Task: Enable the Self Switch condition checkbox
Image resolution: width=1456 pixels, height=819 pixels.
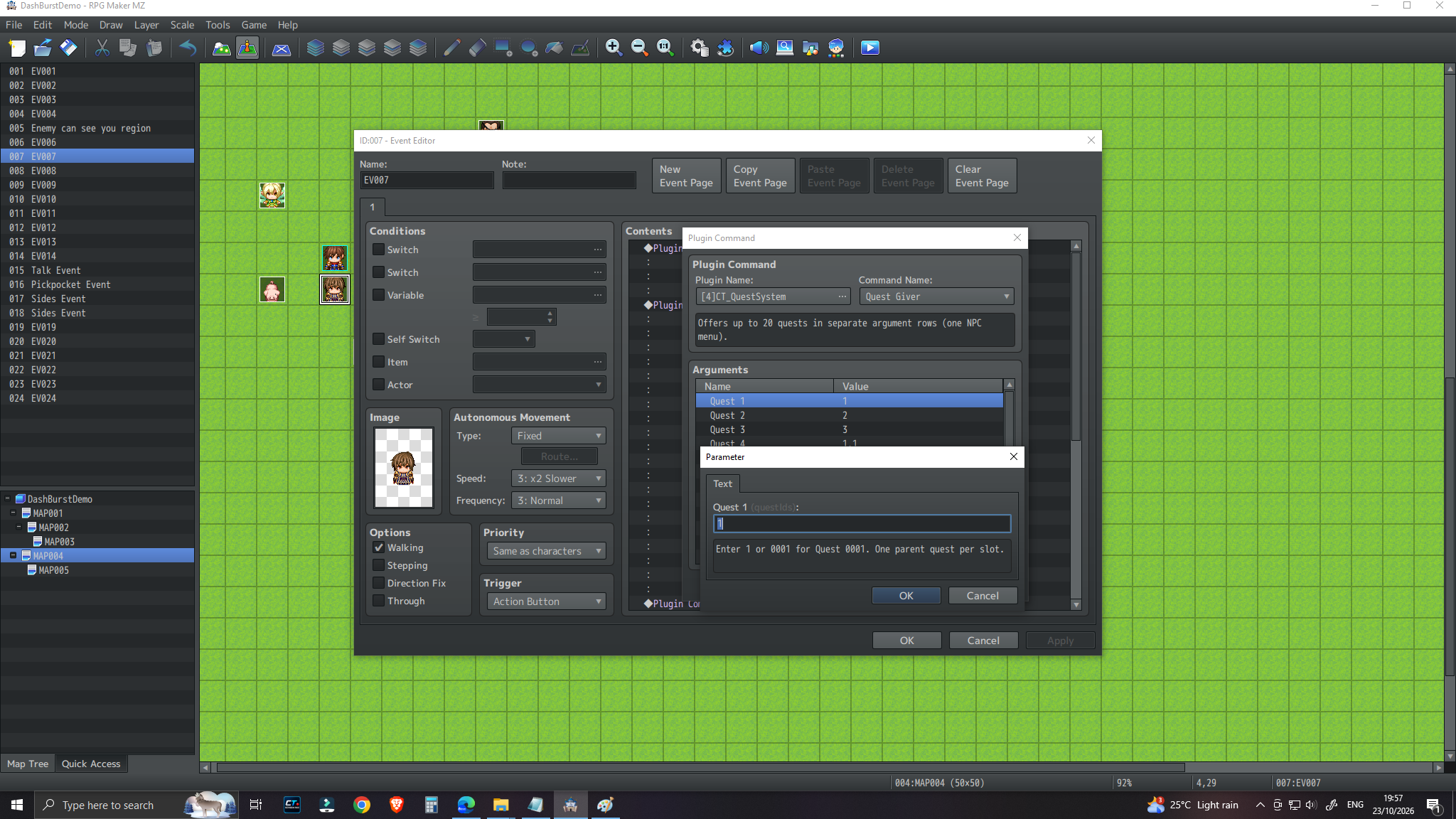Action: click(379, 339)
